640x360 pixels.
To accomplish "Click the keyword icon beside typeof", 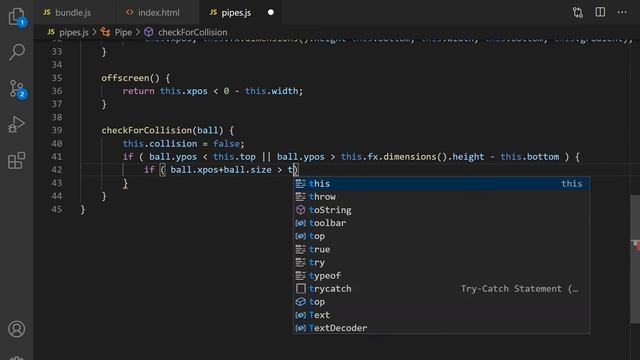I will [301, 276].
